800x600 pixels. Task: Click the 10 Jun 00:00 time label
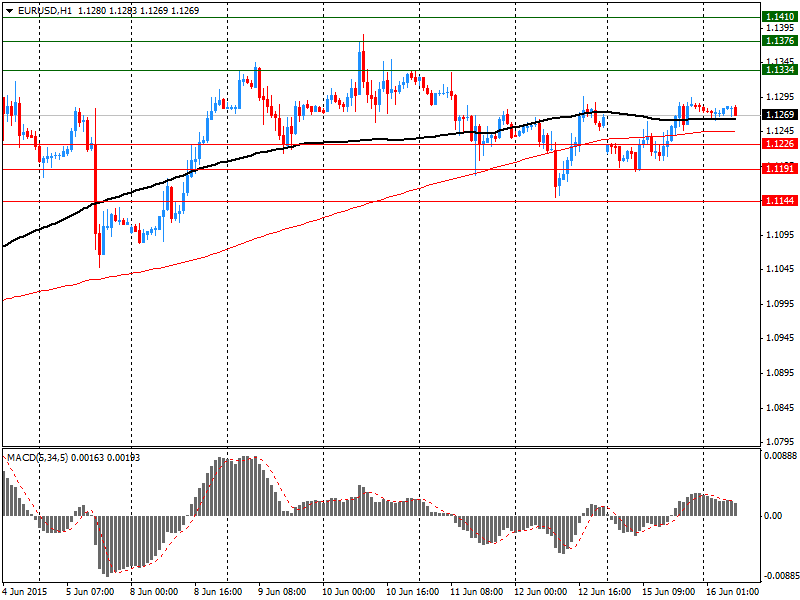(x=348, y=592)
